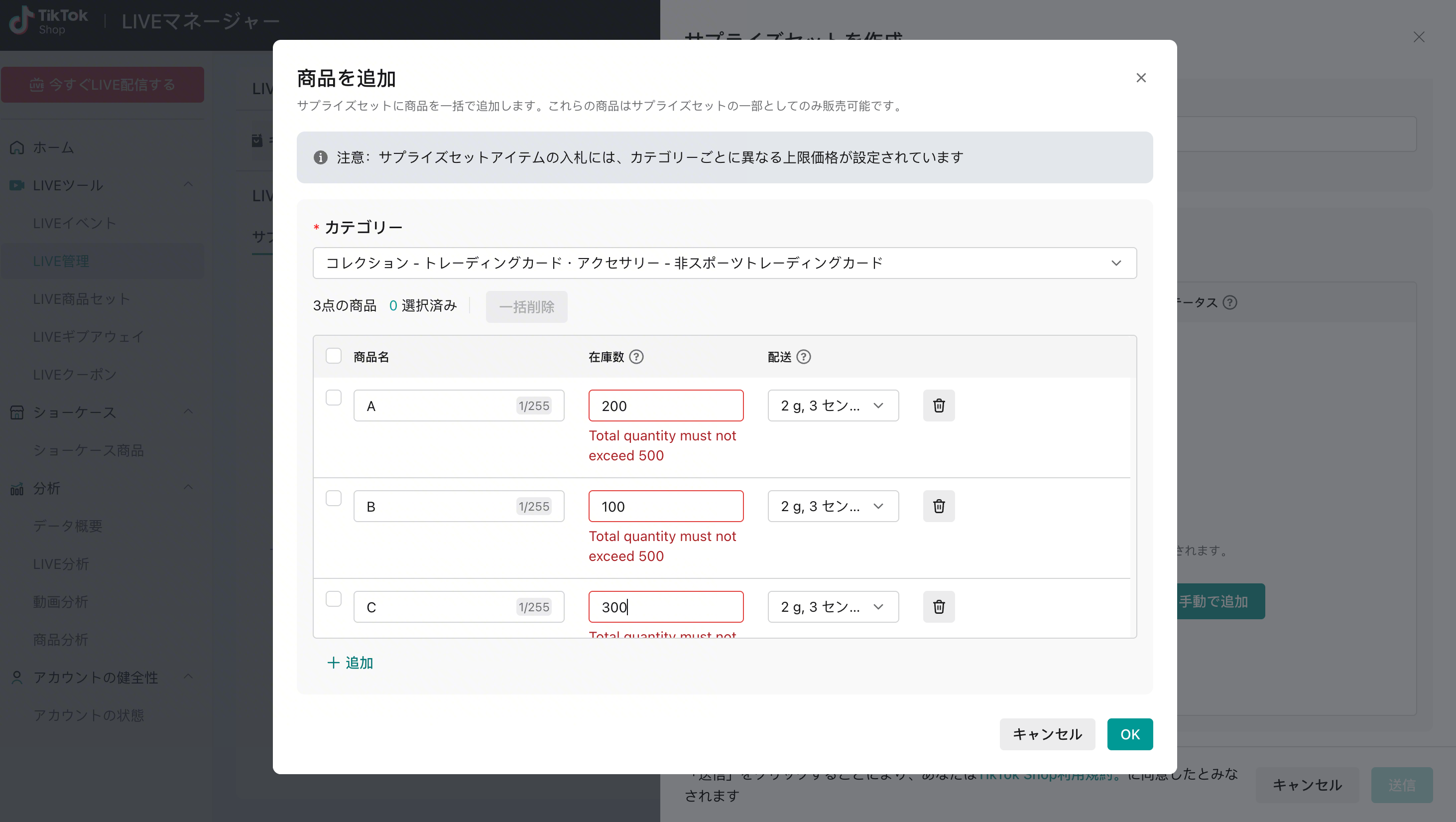The width and height of the screenshot is (1456, 822).
Task: Close the 商品を追加 dialog with X
Action: click(1141, 78)
